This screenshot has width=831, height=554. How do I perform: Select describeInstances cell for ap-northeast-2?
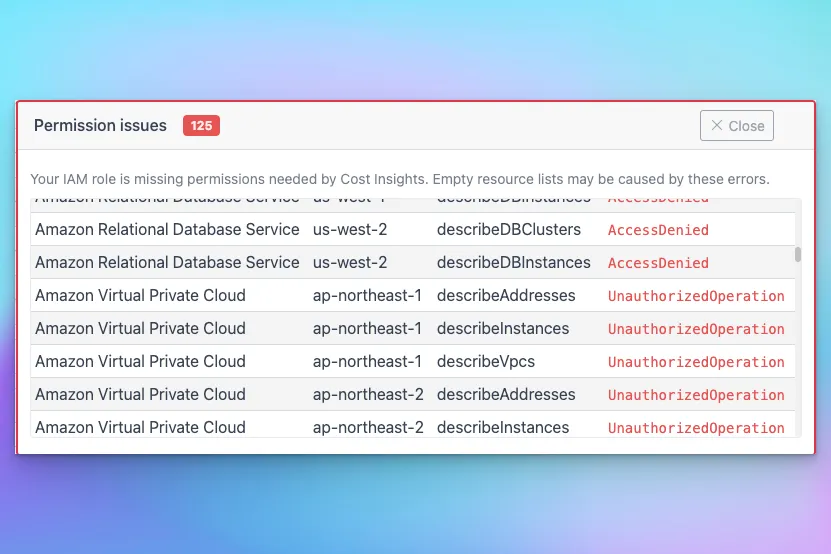[503, 427]
